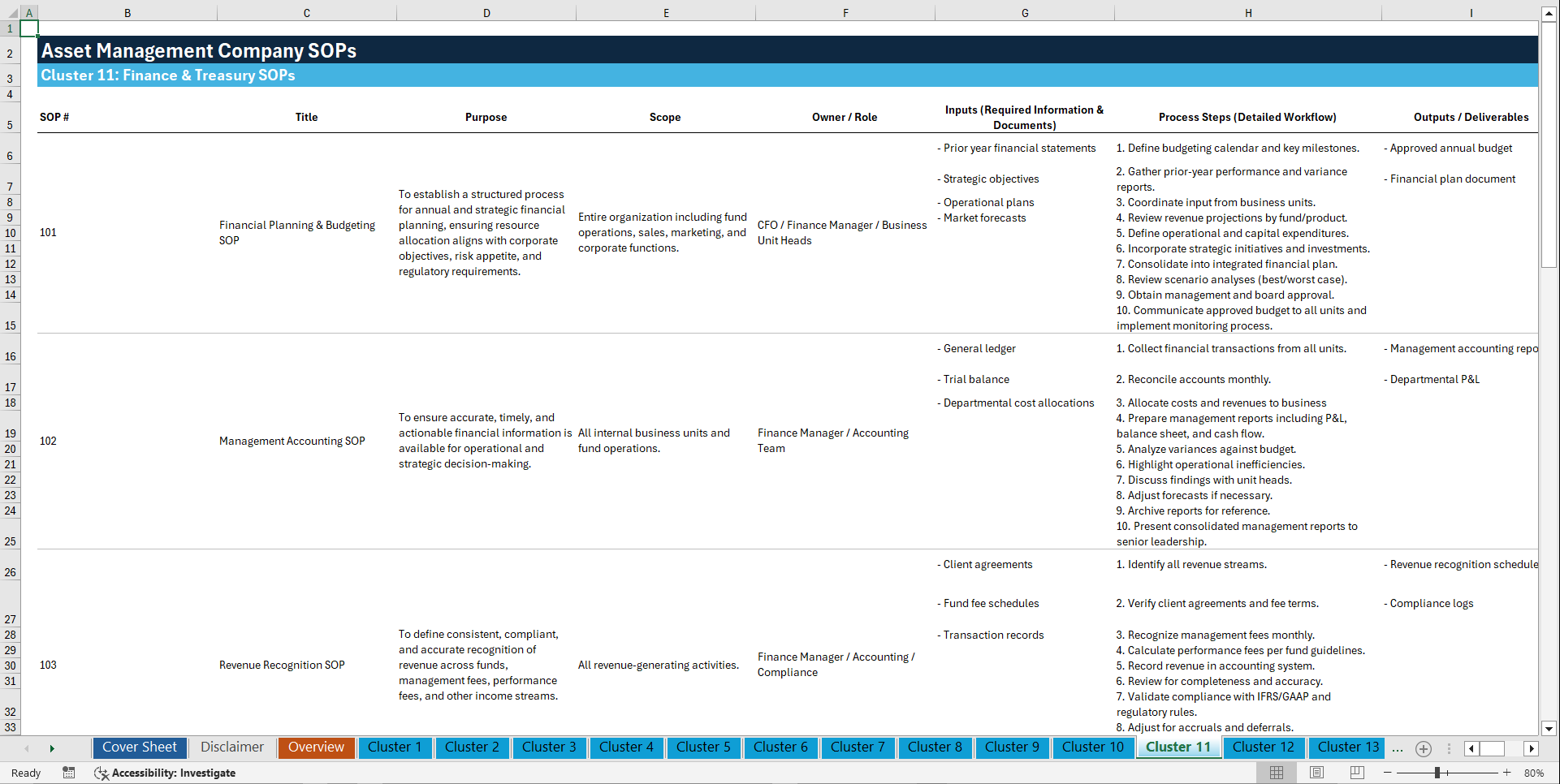The width and height of the screenshot is (1560, 784).
Task: Open Page Layout view from status bar
Action: (1316, 773)
